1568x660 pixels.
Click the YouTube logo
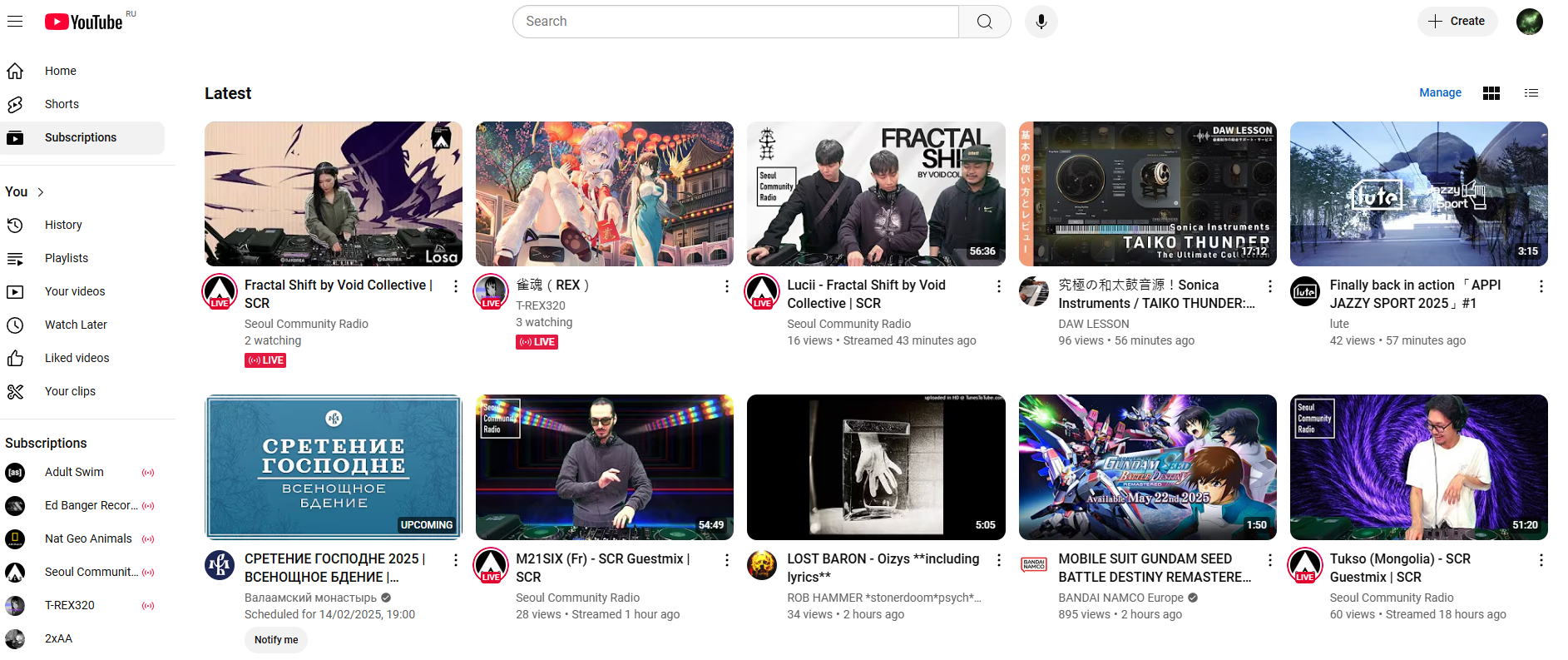click(x=84, y=22)
